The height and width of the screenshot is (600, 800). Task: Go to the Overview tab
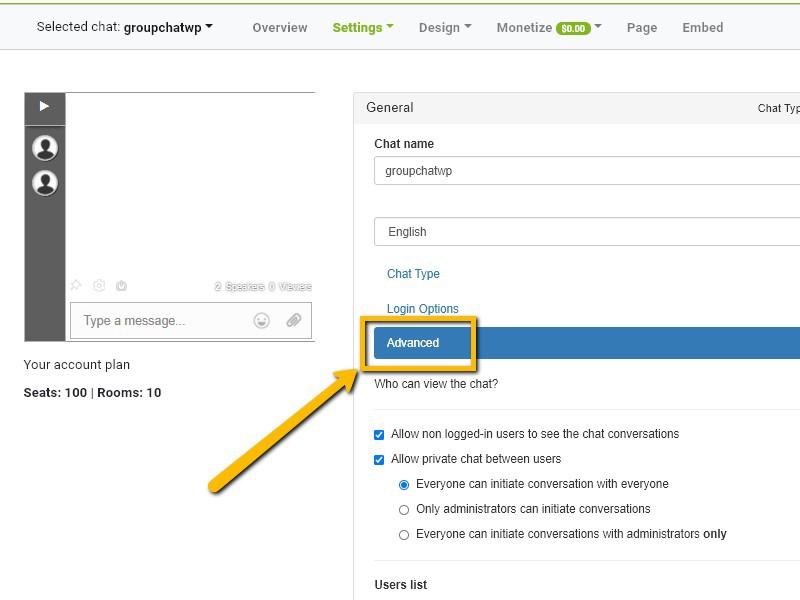(280, 27)
